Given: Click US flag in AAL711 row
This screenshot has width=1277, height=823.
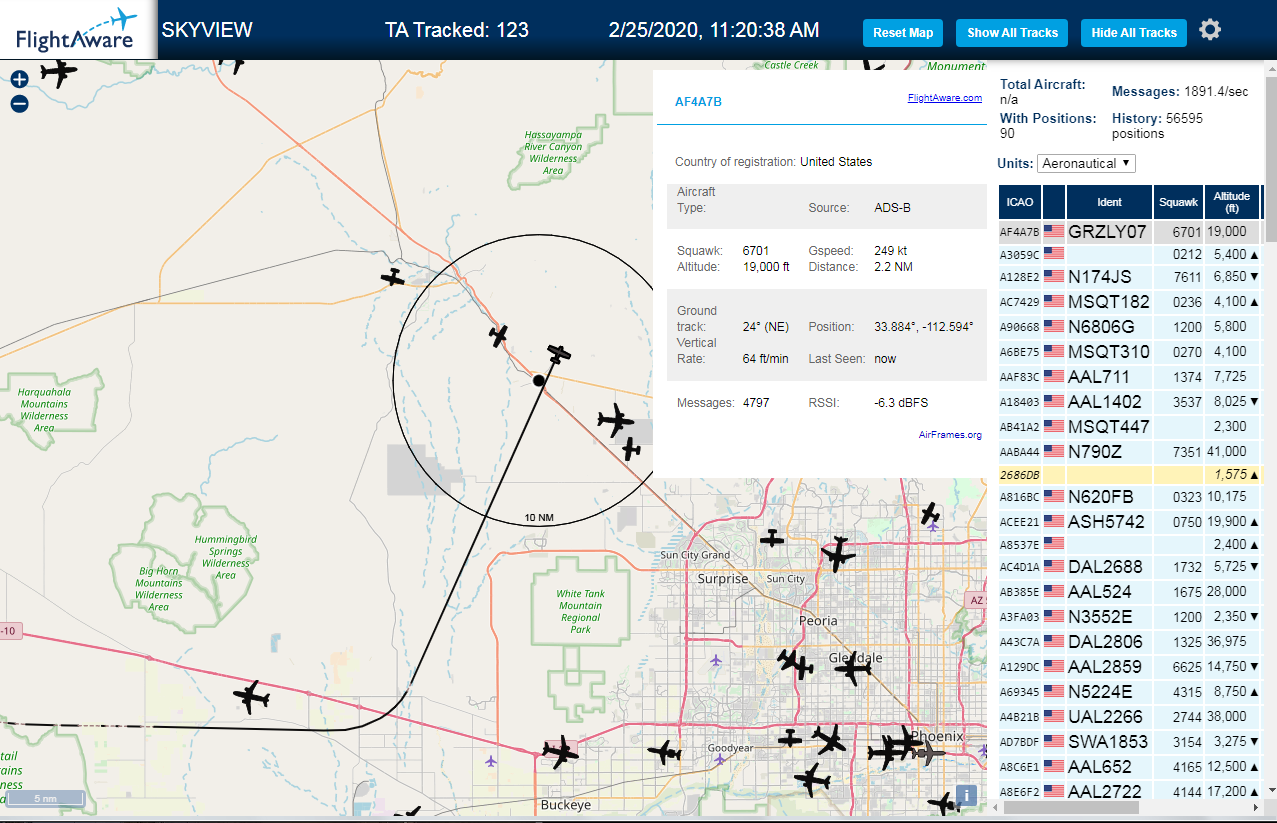Looking at the screenshot, I should 1054,376.
